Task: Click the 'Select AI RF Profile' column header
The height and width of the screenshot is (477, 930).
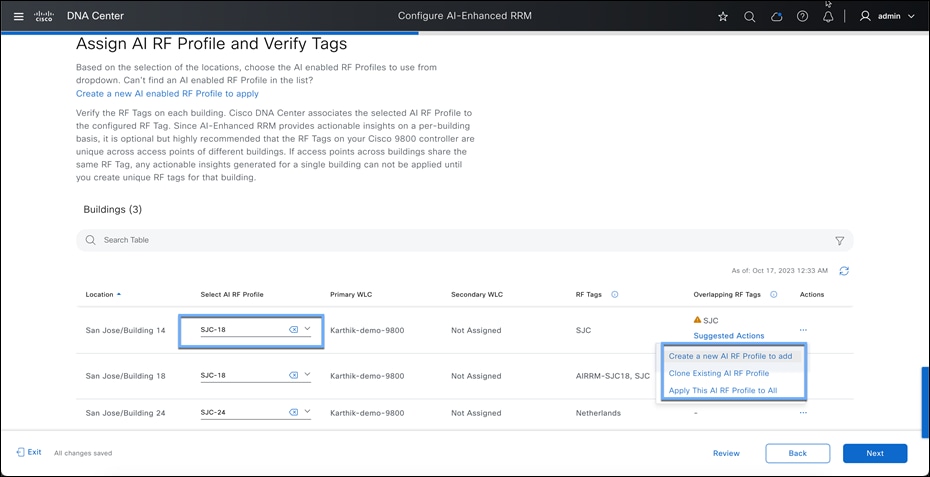Action: pyautogui.click(x=232, y=294)
